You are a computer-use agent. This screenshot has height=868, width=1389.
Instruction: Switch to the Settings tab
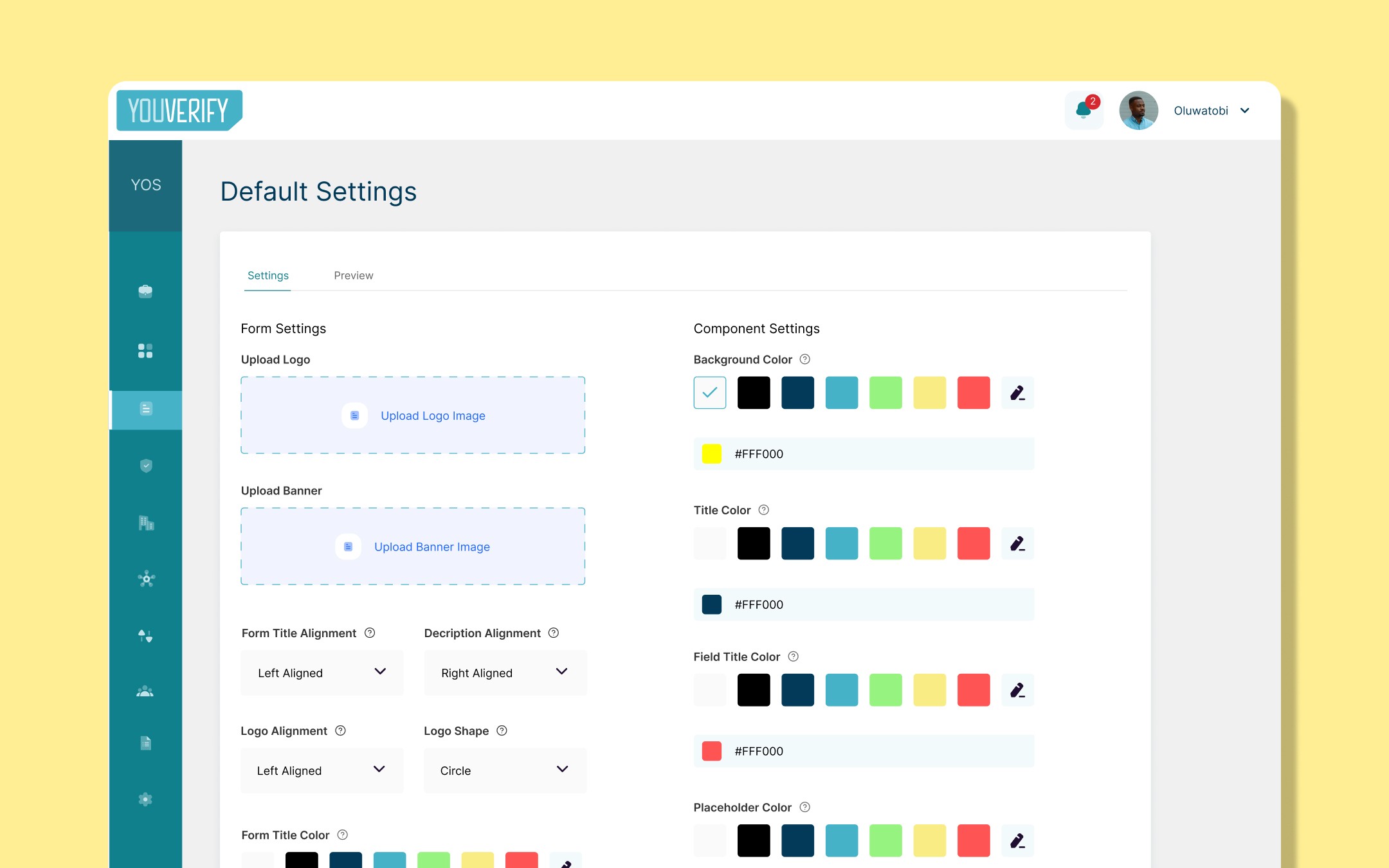[268, 275]
